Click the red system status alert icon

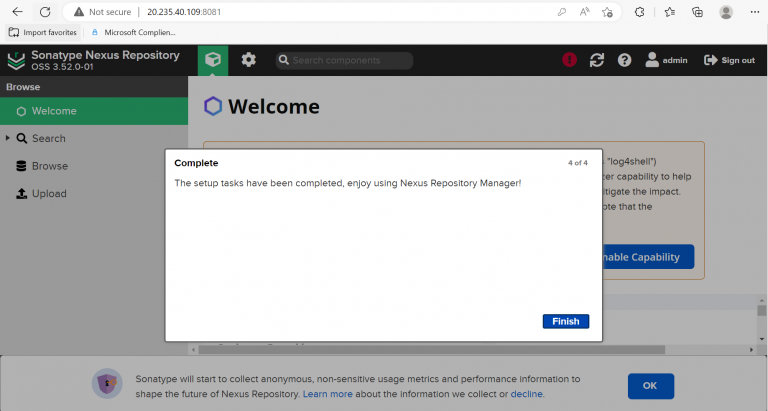(x=569, y=60)
